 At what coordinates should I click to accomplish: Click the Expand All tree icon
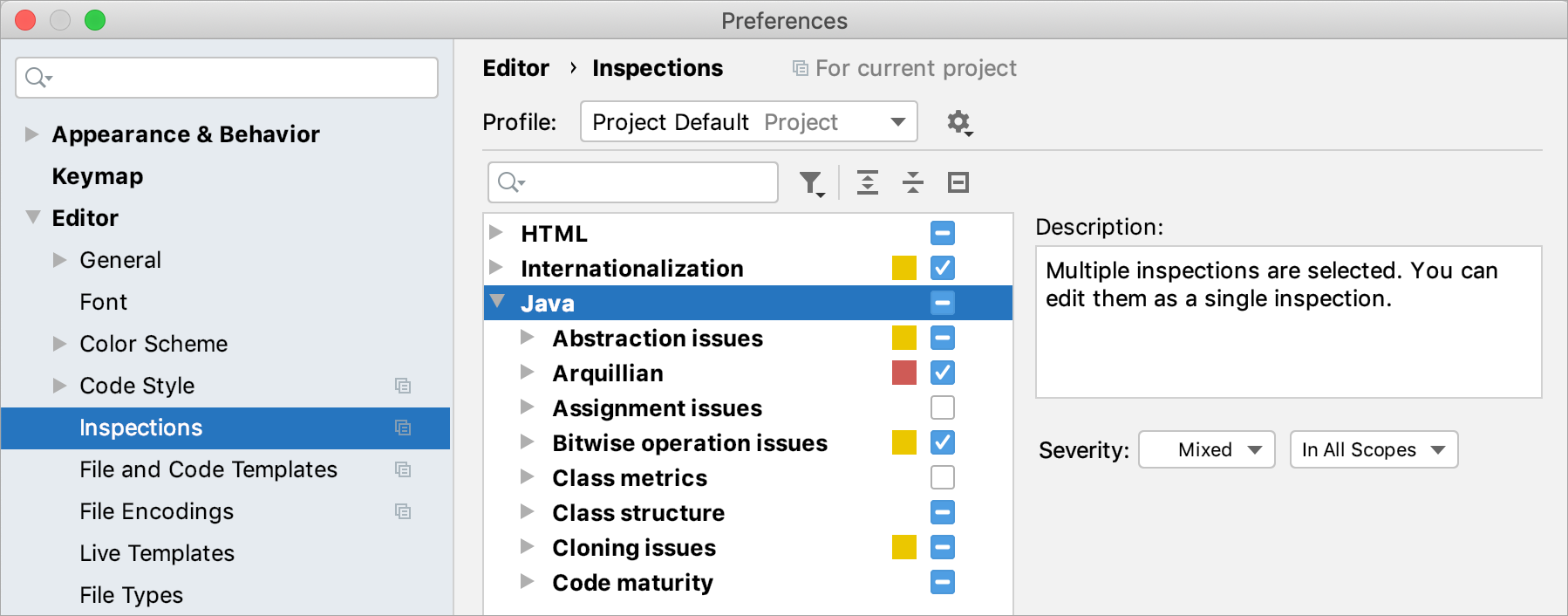868,182
